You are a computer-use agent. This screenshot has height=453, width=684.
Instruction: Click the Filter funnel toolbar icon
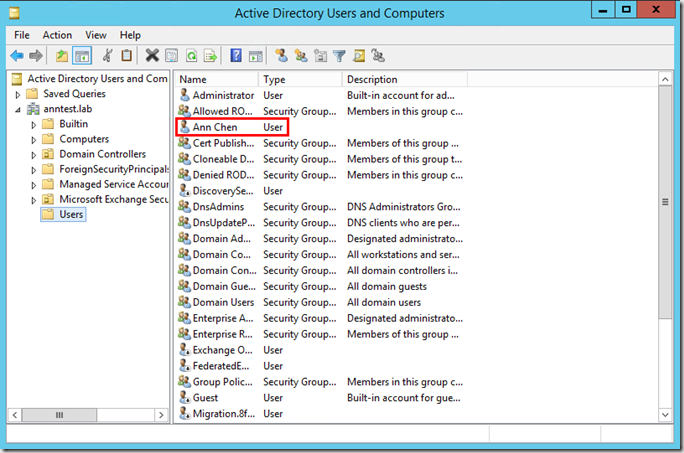(339, 56)
